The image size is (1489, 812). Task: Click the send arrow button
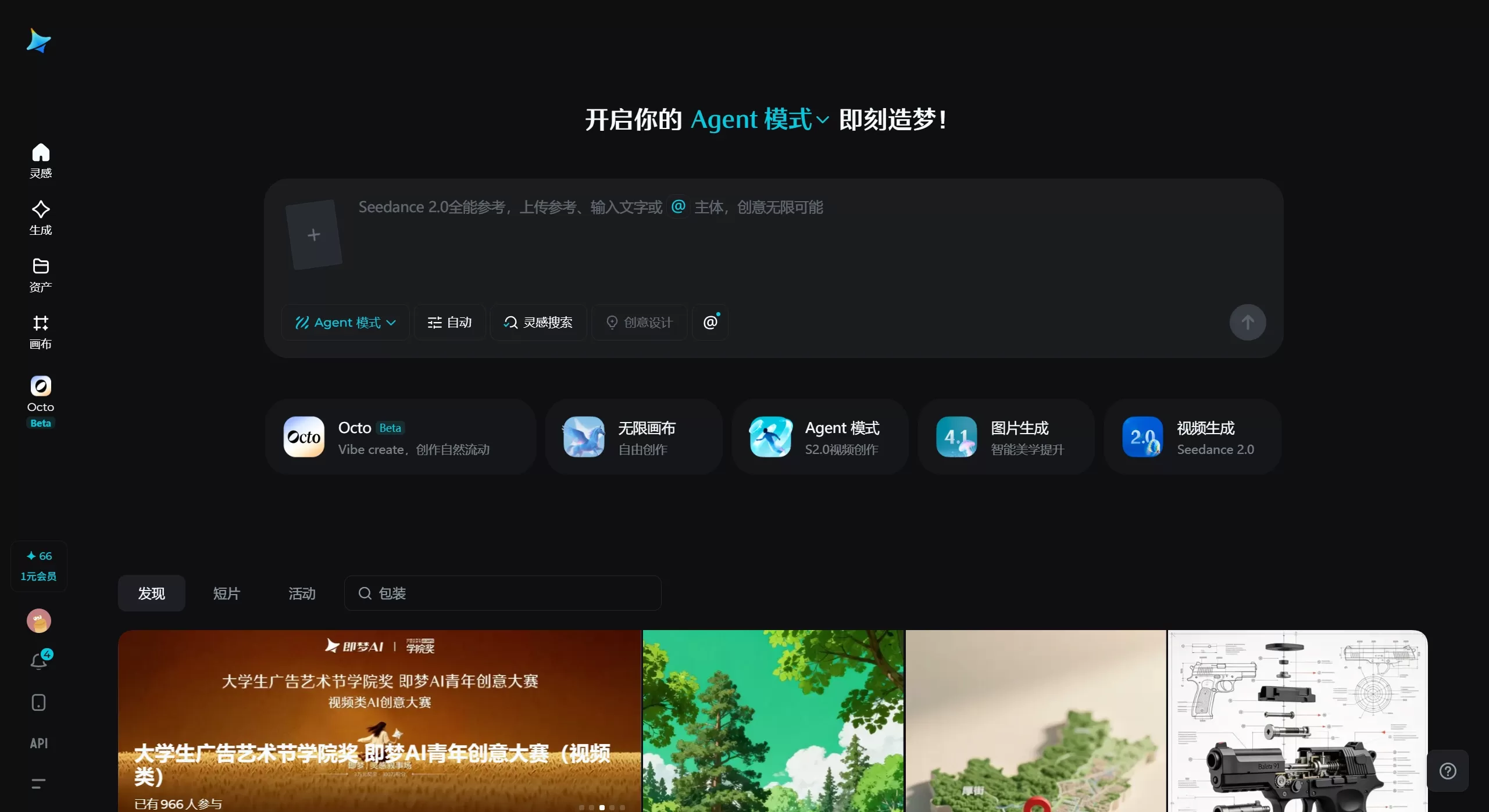point(1248,323)
